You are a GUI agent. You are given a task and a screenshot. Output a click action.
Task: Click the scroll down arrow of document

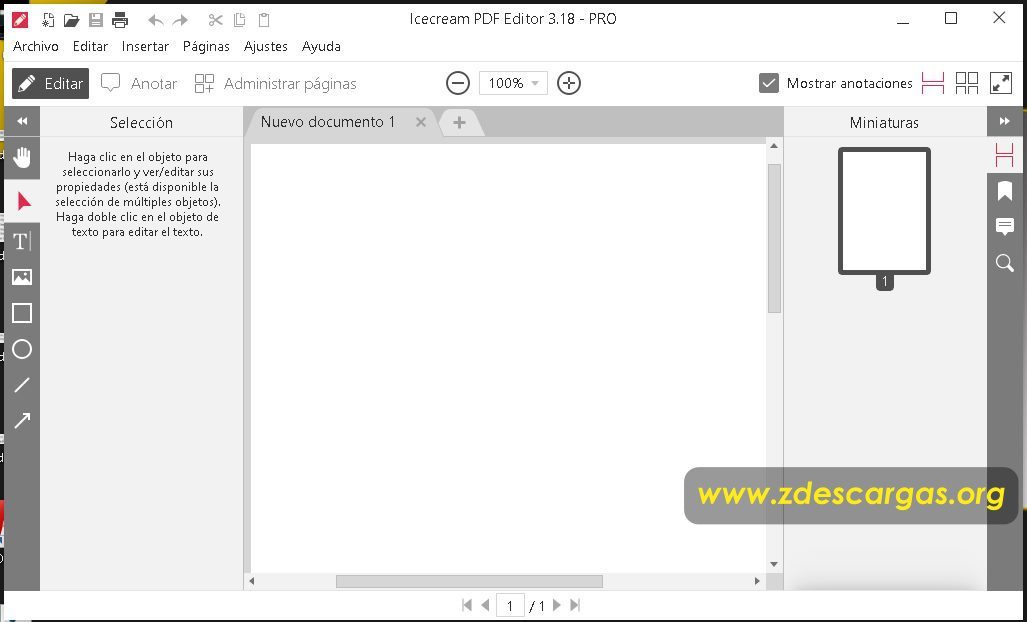point(774,564)
